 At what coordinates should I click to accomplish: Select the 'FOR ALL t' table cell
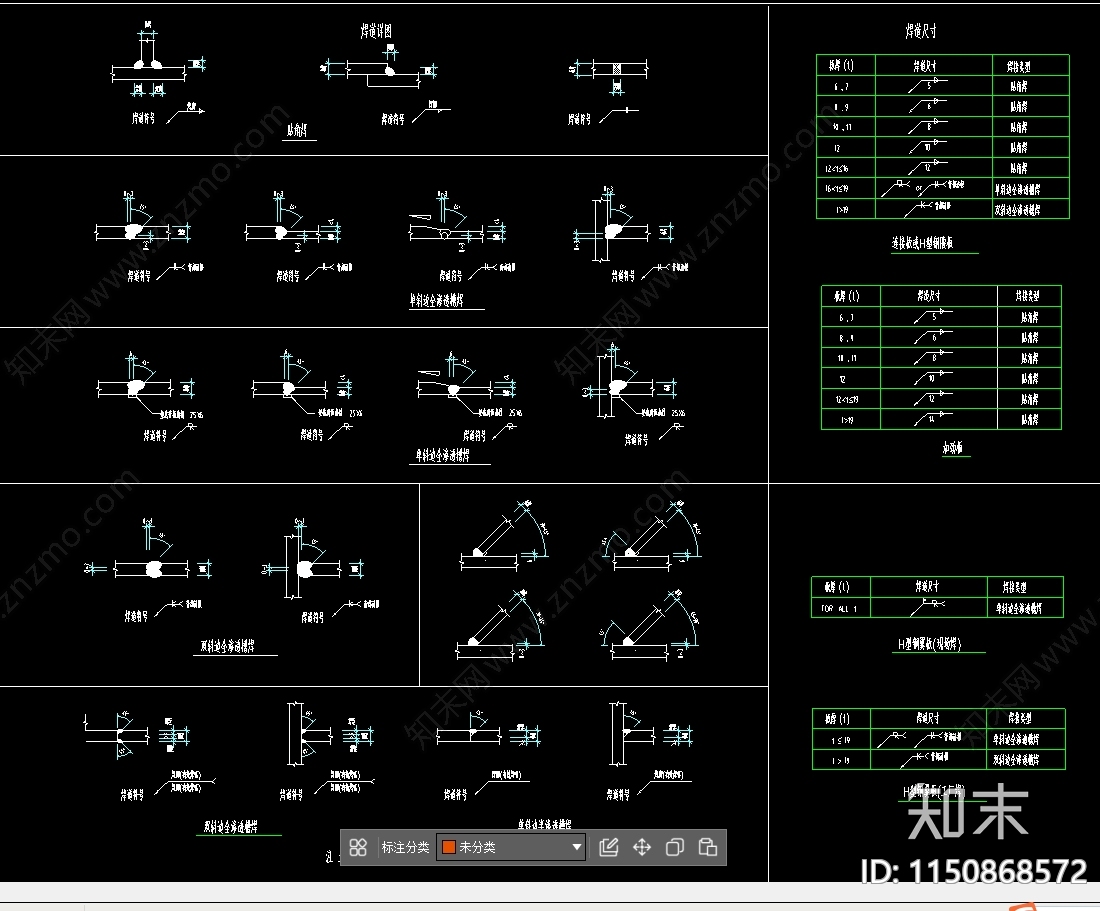coord(840,608)
